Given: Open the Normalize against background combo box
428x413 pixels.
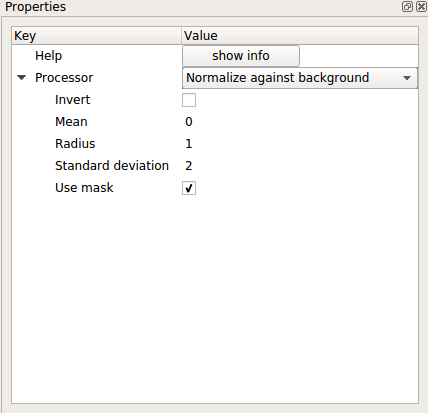Looking at the screenshot, I should [300, 78].
